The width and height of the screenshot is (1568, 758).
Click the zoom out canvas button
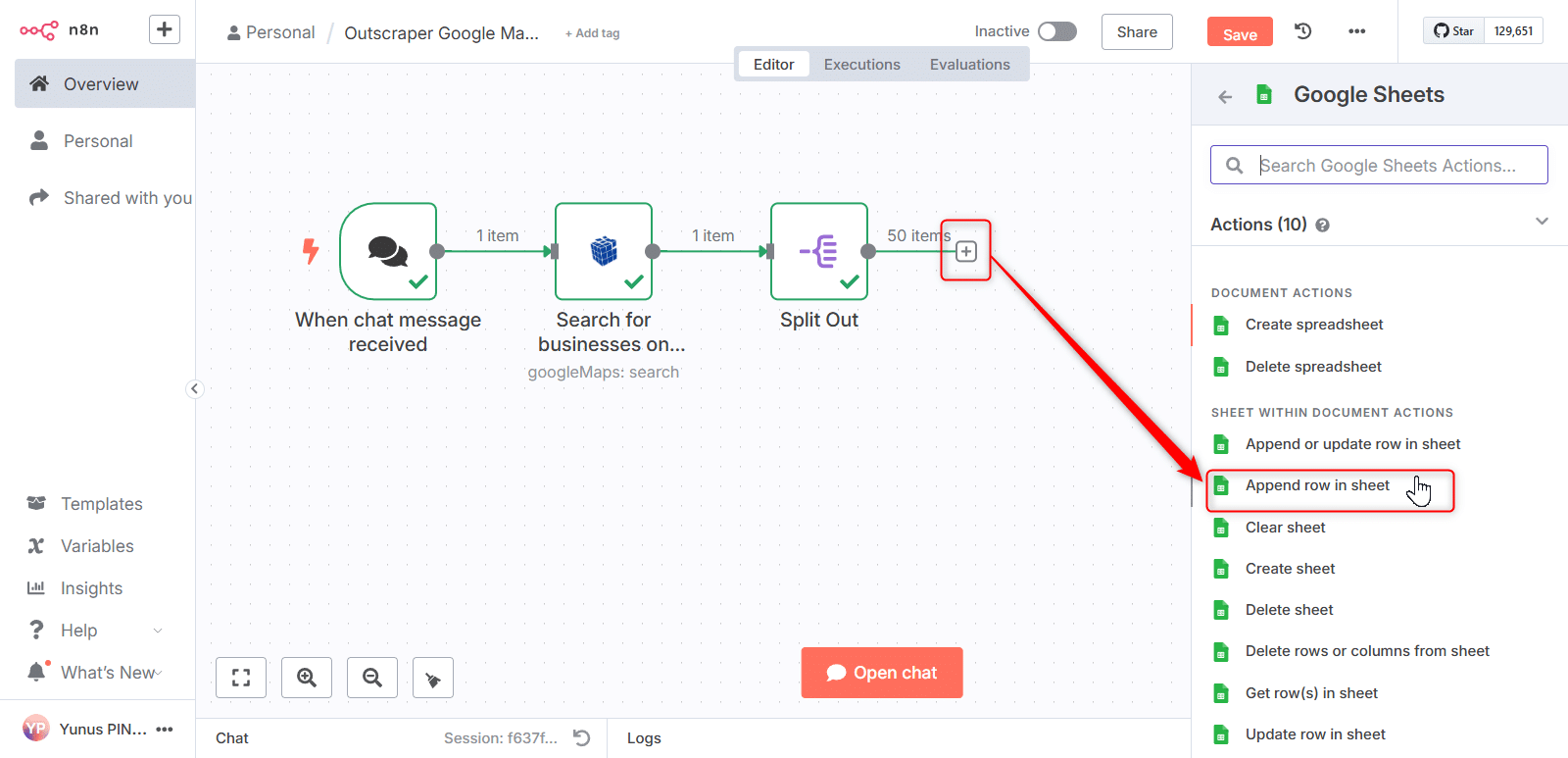[372, 678]
